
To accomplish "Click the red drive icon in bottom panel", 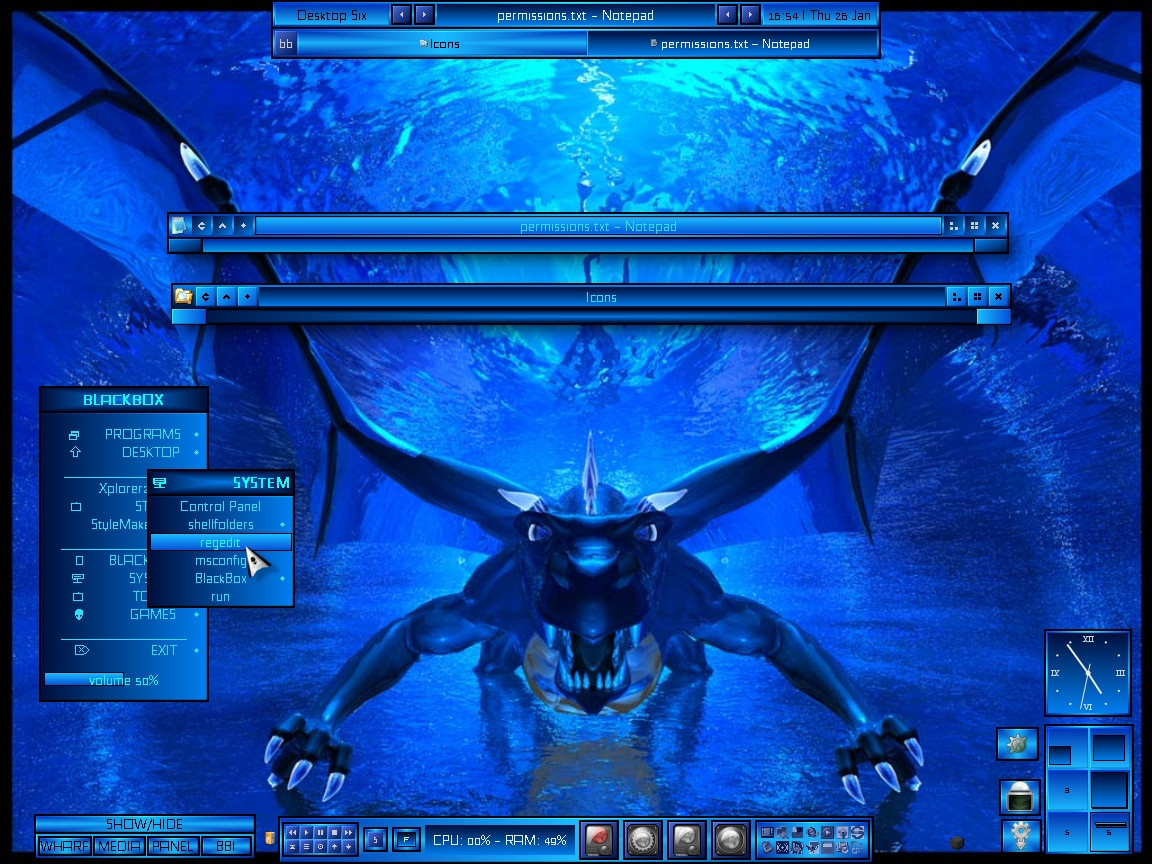I will tap(600, 840).
